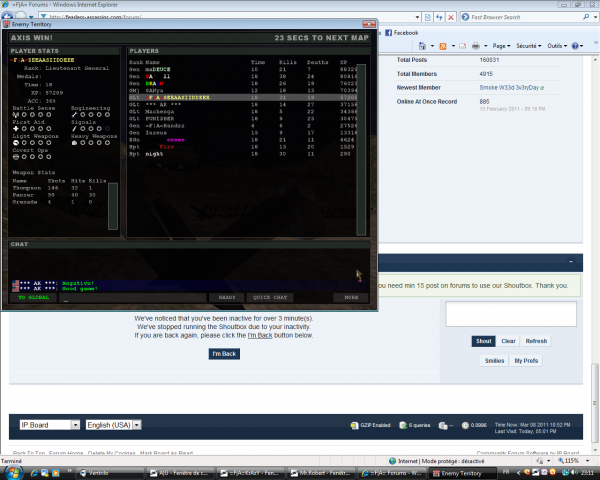The width and height of the screenshot is (600, 480).
Task: Toggle the TO GLOBAL chat target button
Action: click(34, 297)
